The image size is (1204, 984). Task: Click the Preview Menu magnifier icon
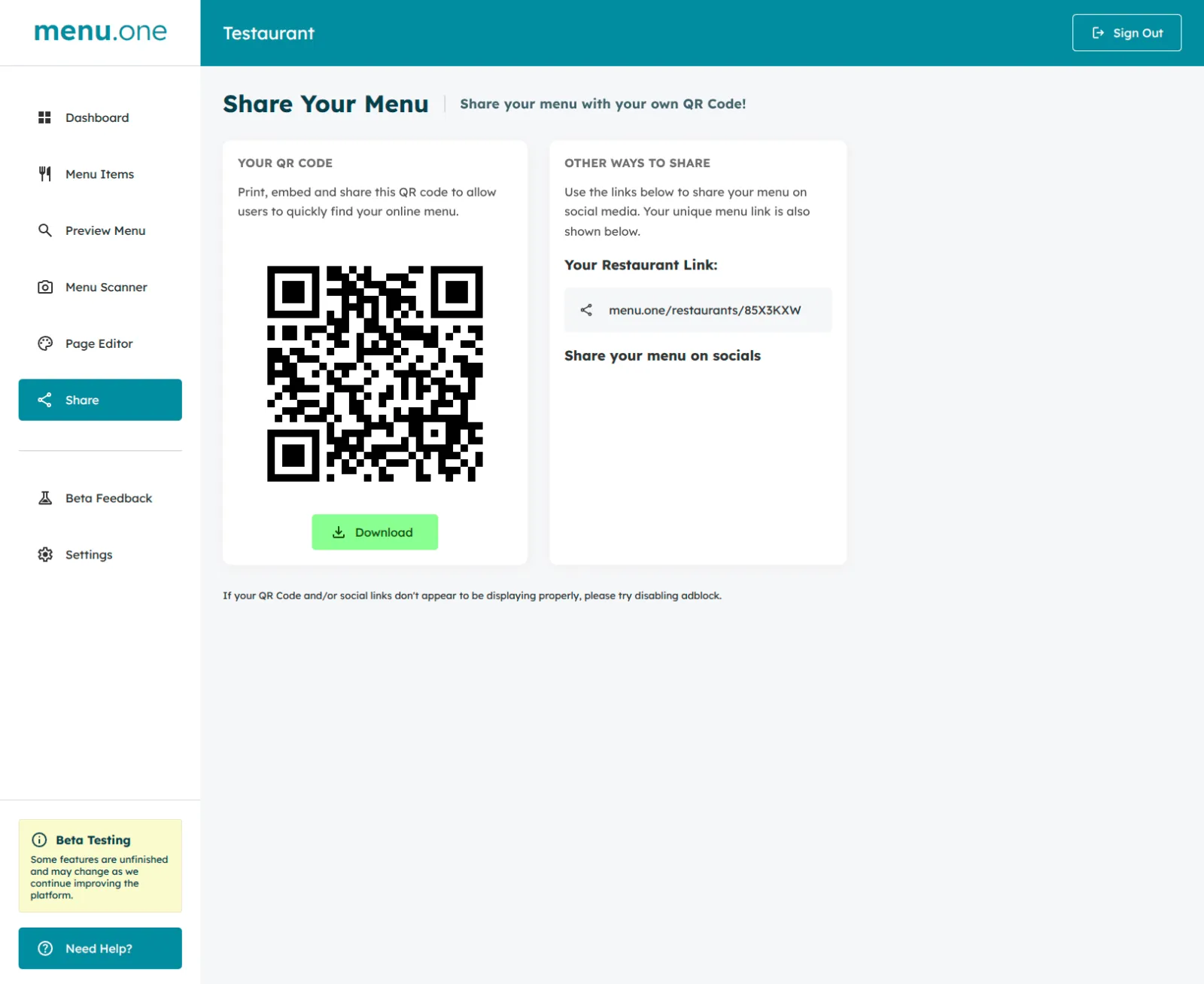(45, 230)
